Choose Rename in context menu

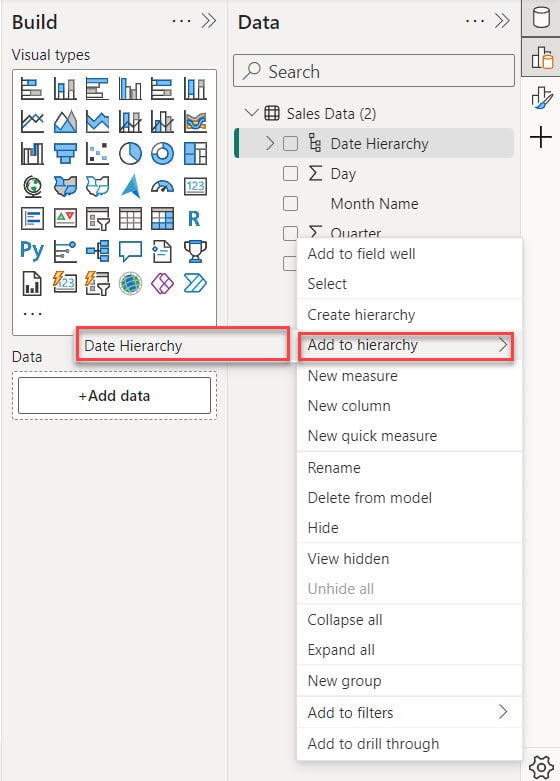pos(409,468)
